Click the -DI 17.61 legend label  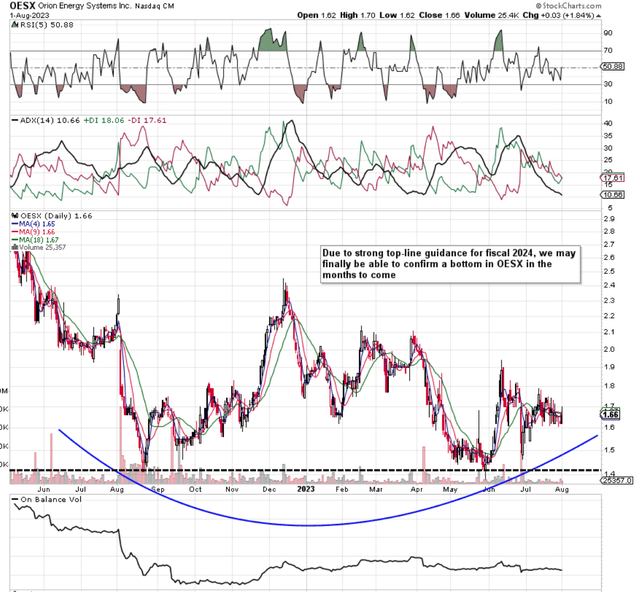(x=147, y=120)
